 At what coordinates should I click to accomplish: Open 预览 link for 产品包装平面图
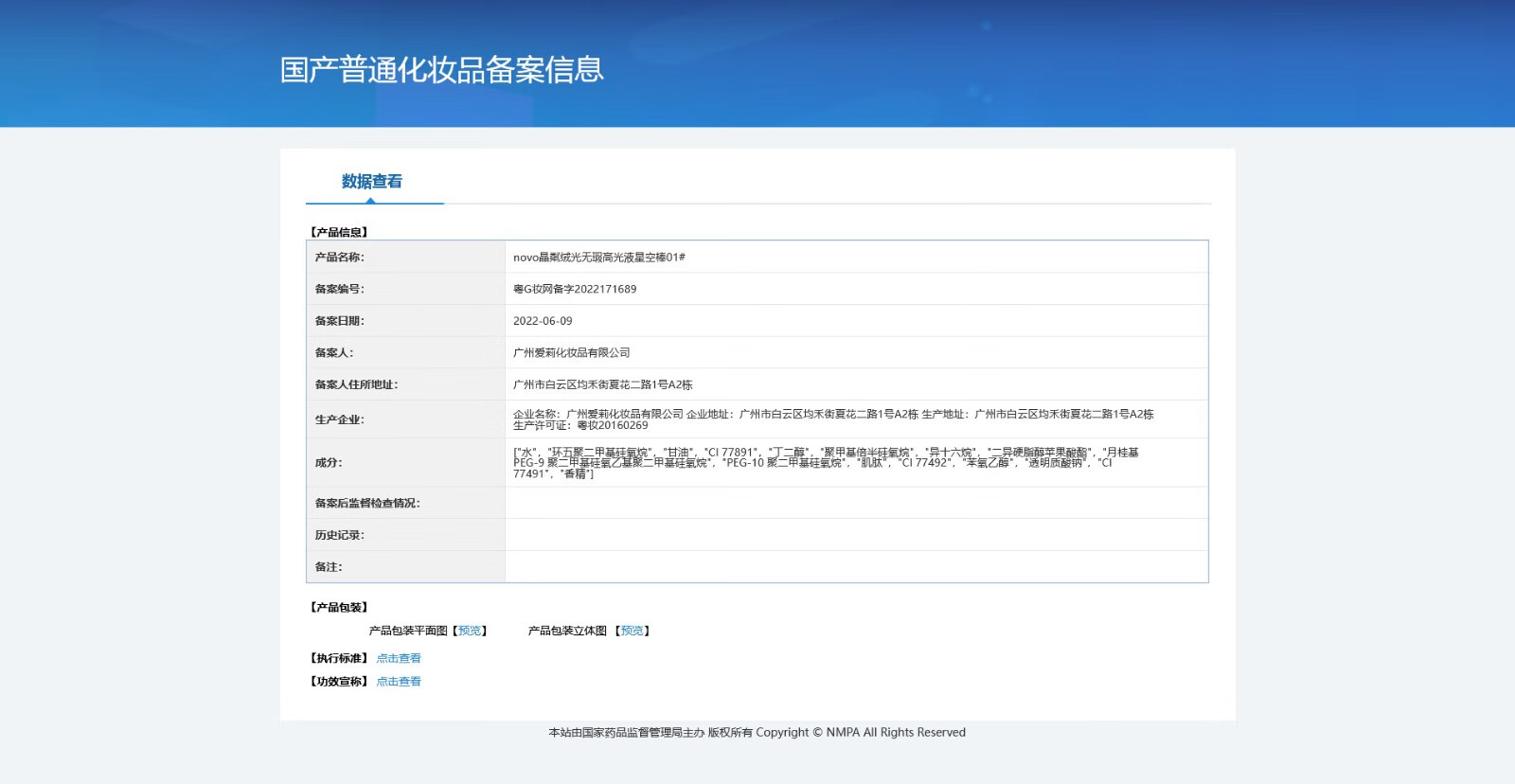[470, 631]
